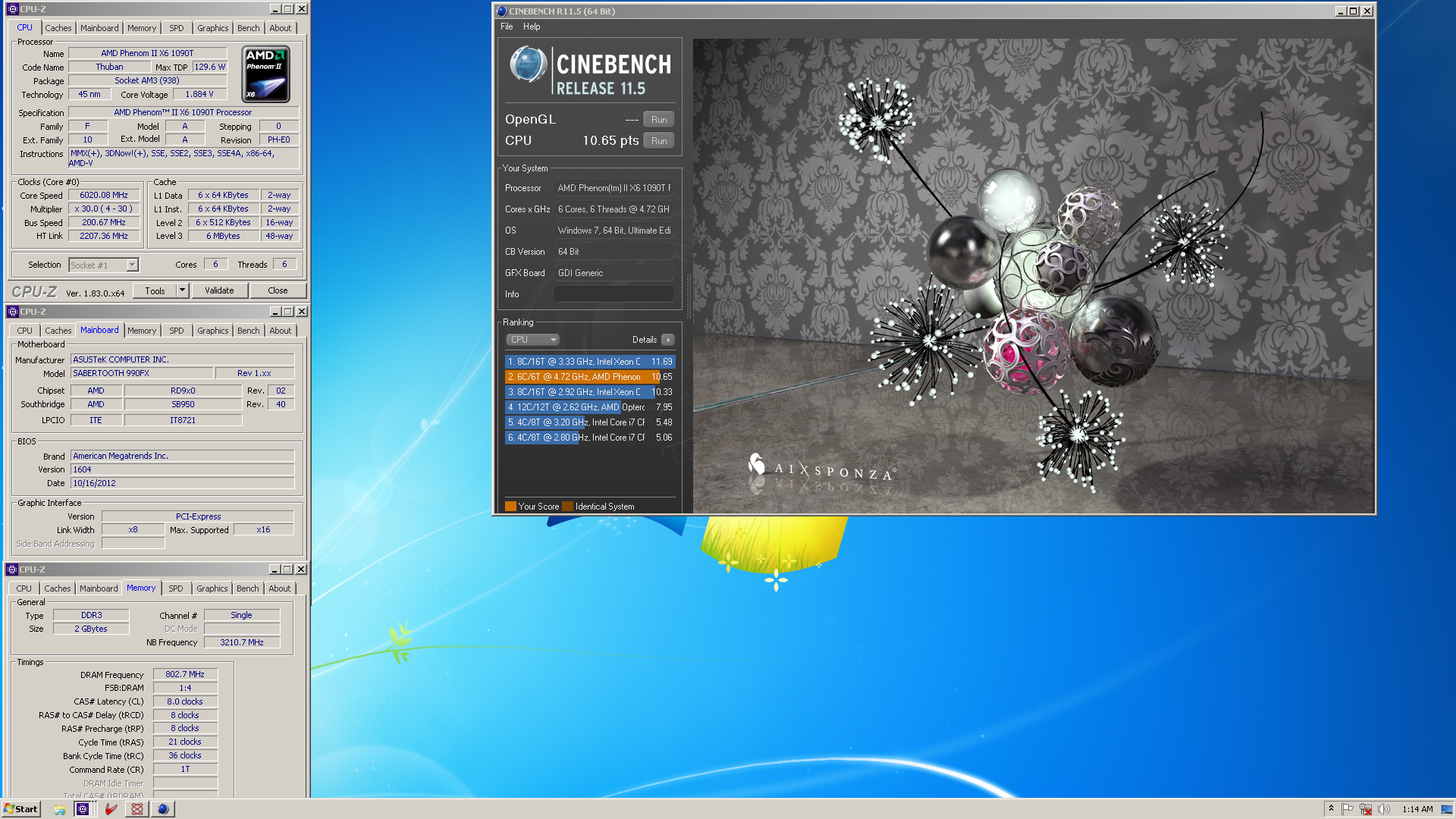Click the taskbar clock showing 1:14 AM
Viewport: 1456px width, 819px height.
[1417, 809]
